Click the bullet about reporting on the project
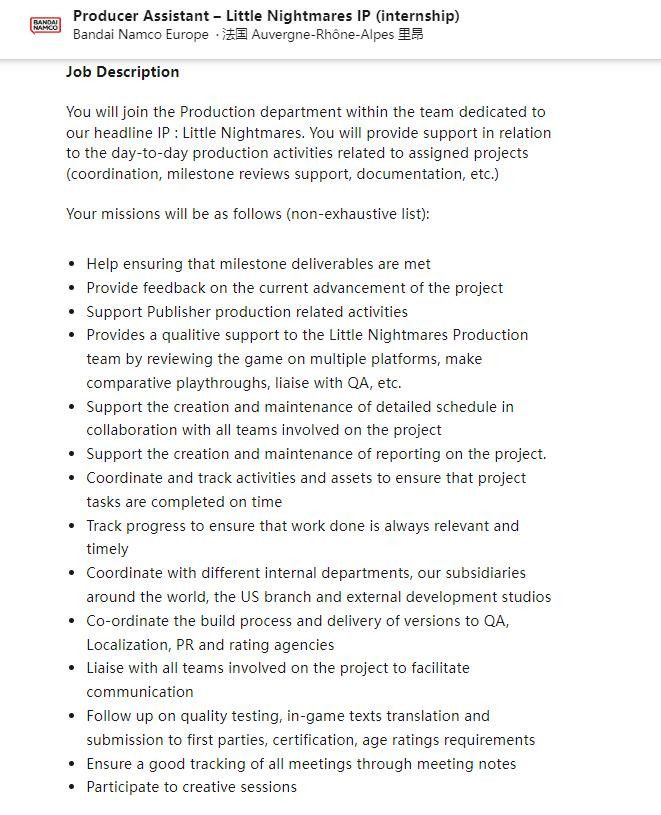Screen dimensions: 661x815 click(x=316, y=454)
